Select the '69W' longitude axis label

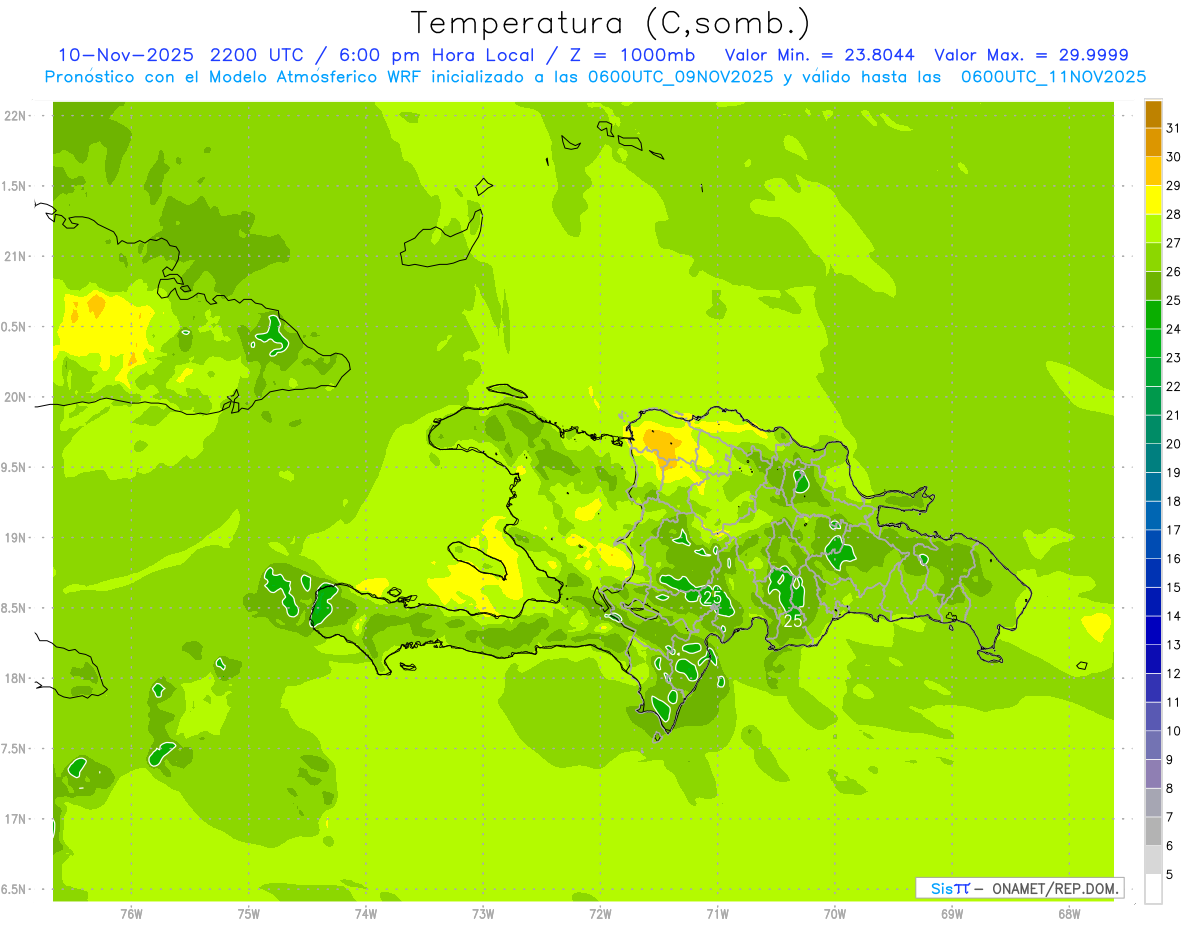pyautogui.click(x=952, y=915)
